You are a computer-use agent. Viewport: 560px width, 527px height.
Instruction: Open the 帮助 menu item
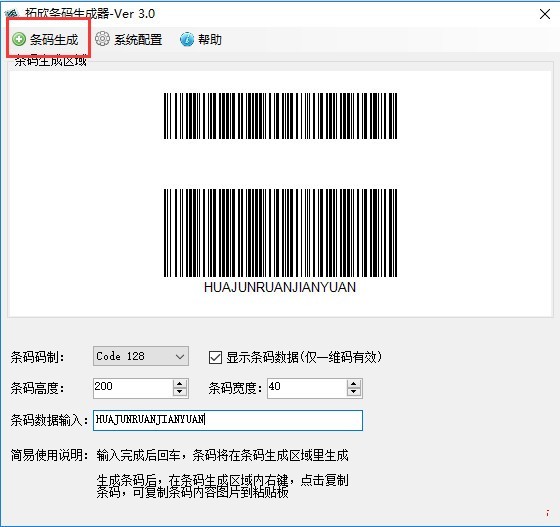coord(210,39)
